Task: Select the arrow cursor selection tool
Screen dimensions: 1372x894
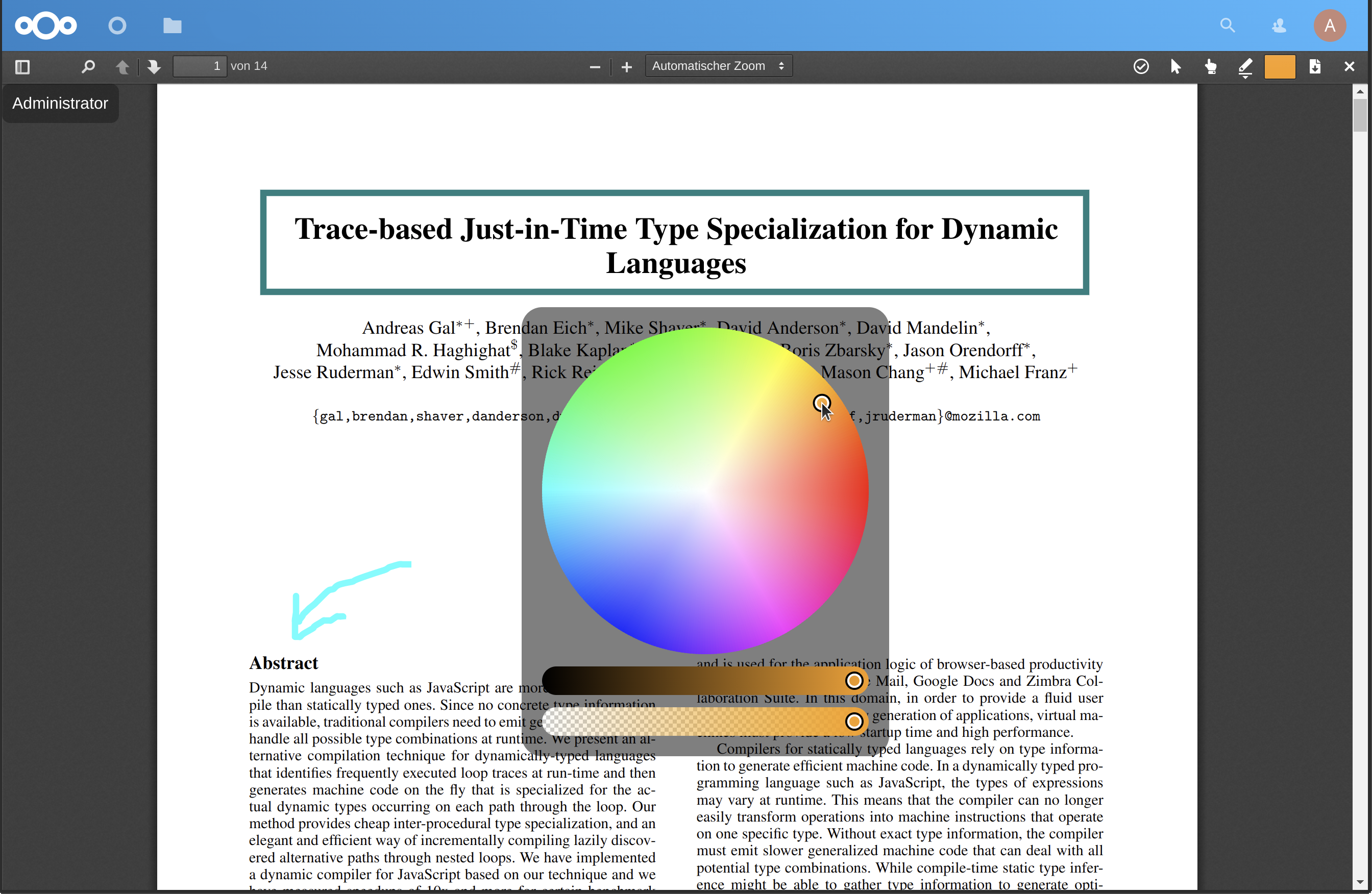Action: (x=1175, y=67)
